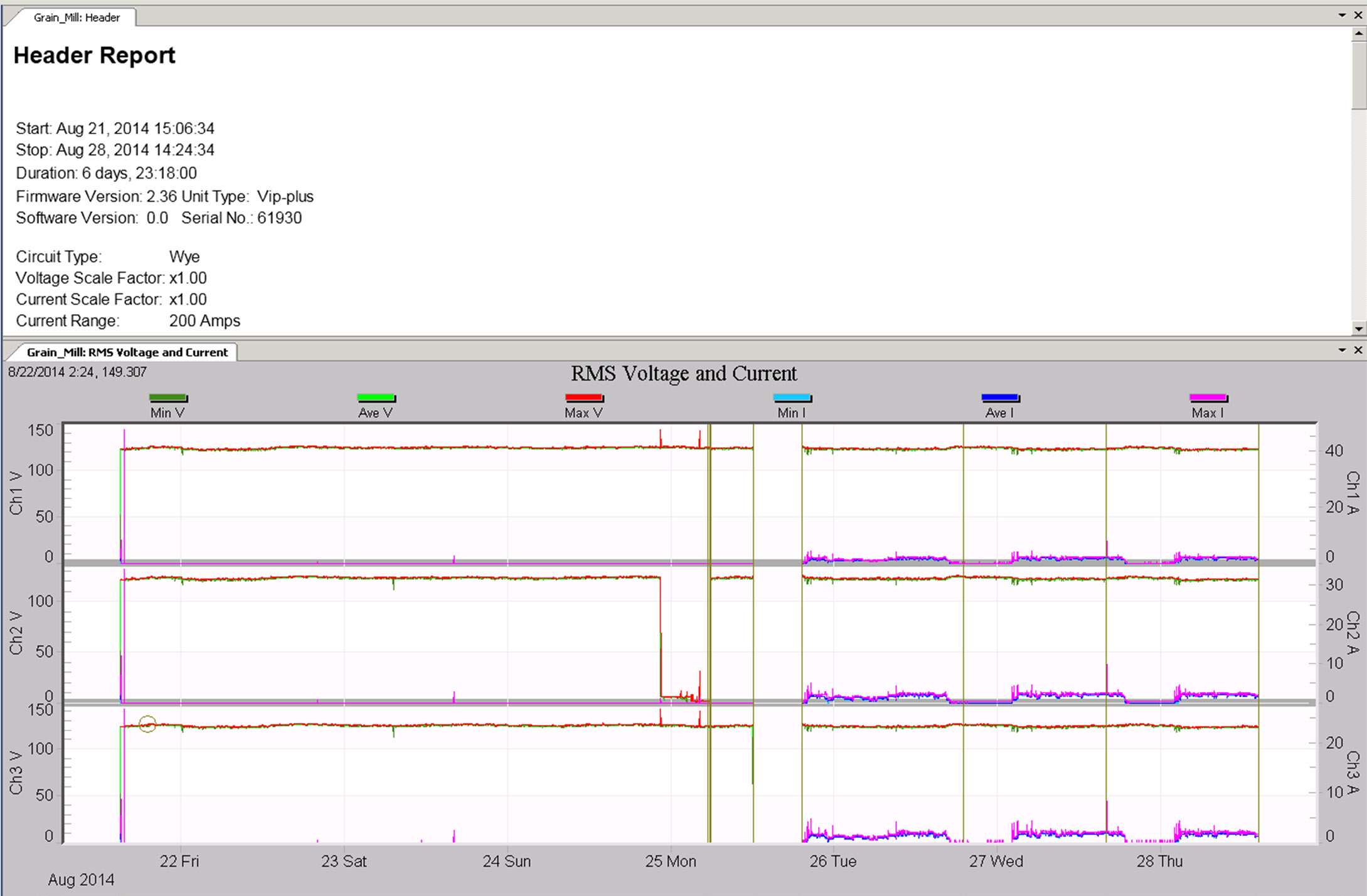This screenshot has width=1367, height=896.
Task: Click the green Ave V legend marker
Action: (x=376, y=398)
